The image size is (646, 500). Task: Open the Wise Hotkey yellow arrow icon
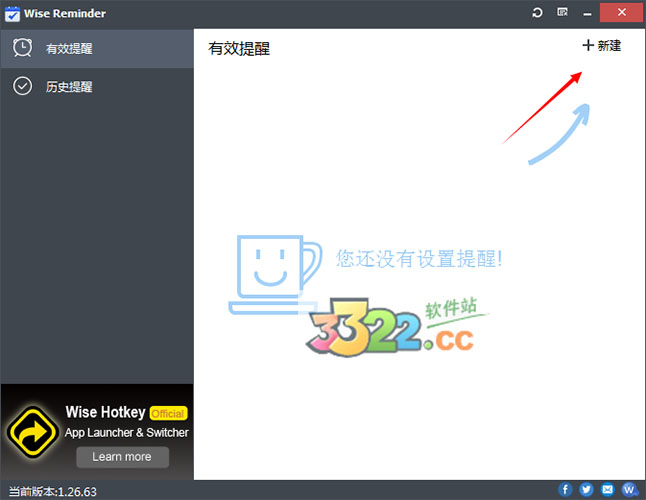(33, 432)
